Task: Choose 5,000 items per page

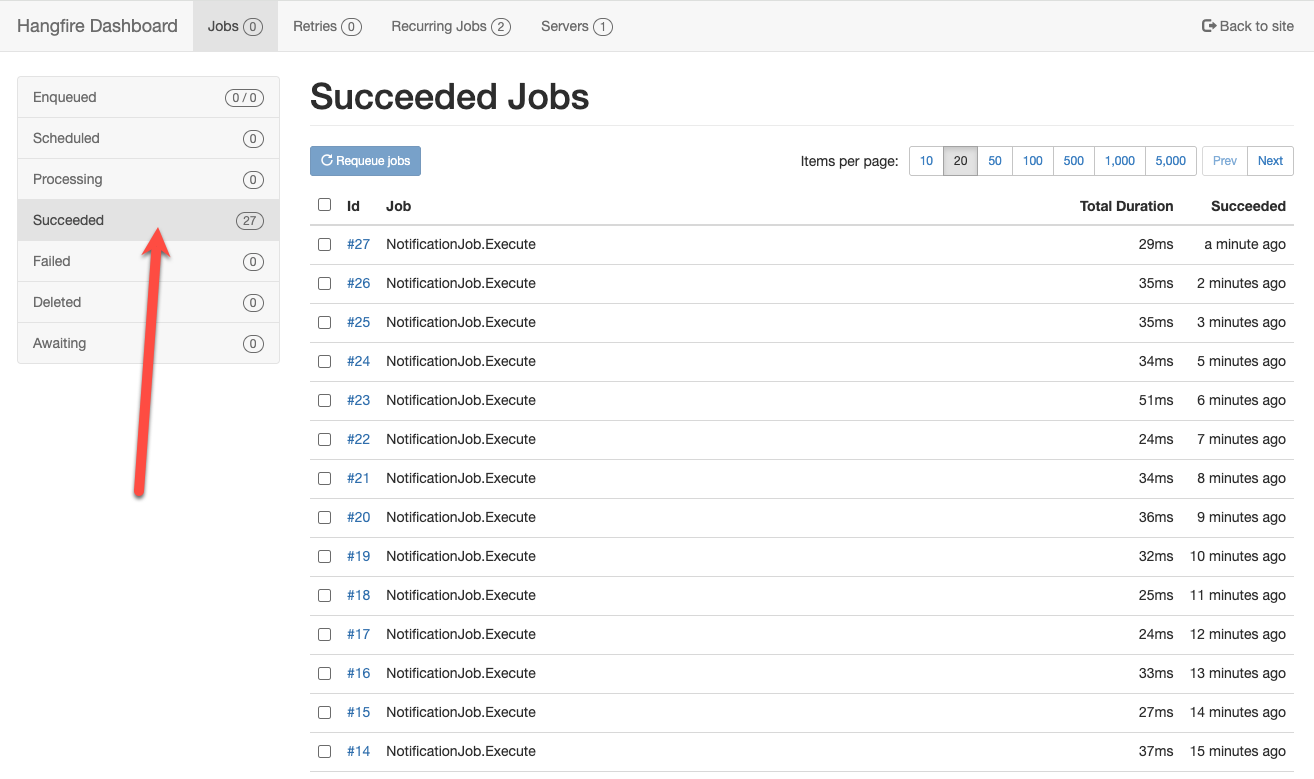Action: [x=1170, y=161]
